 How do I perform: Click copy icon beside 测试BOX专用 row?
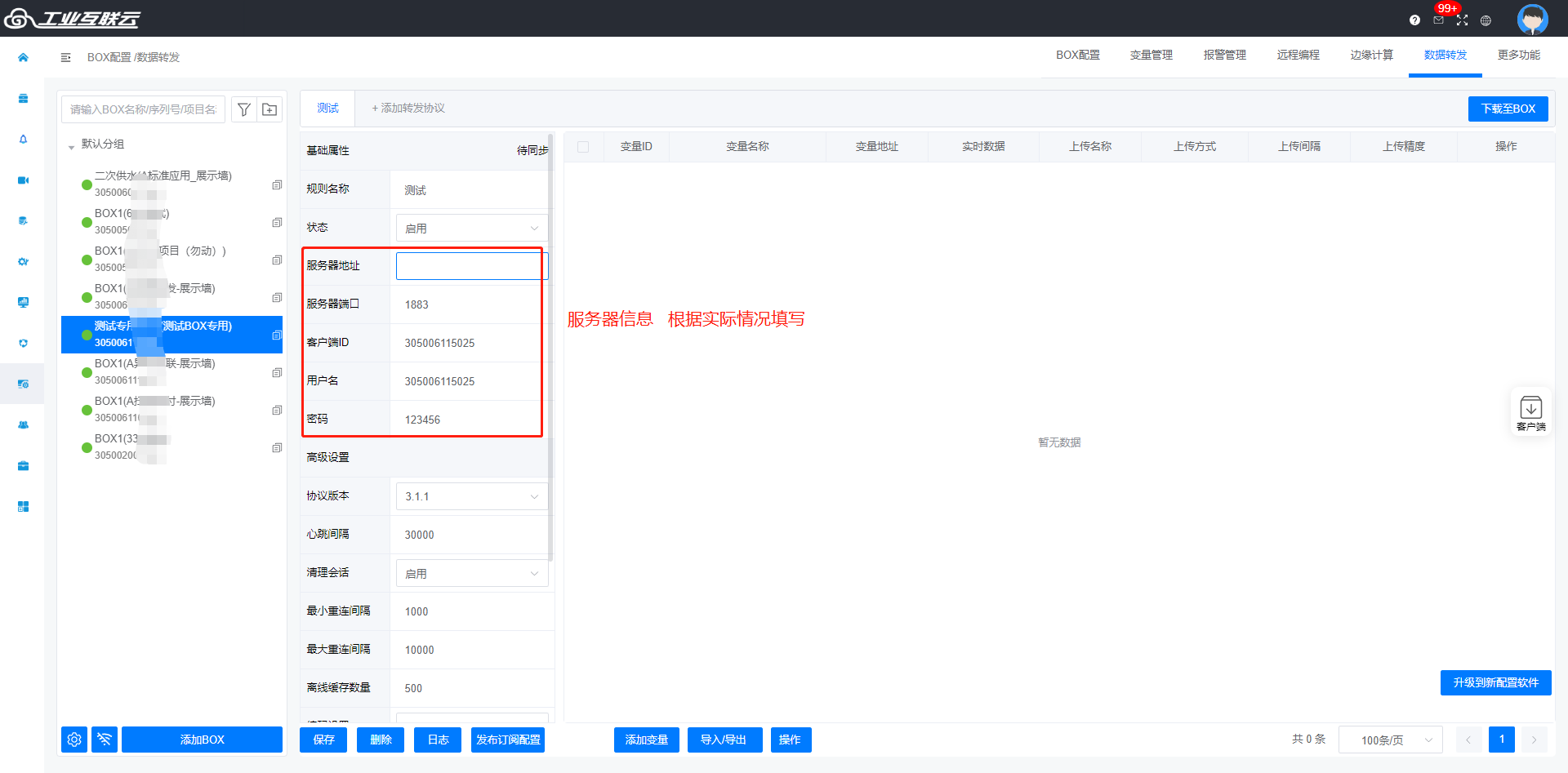point(277,335)
